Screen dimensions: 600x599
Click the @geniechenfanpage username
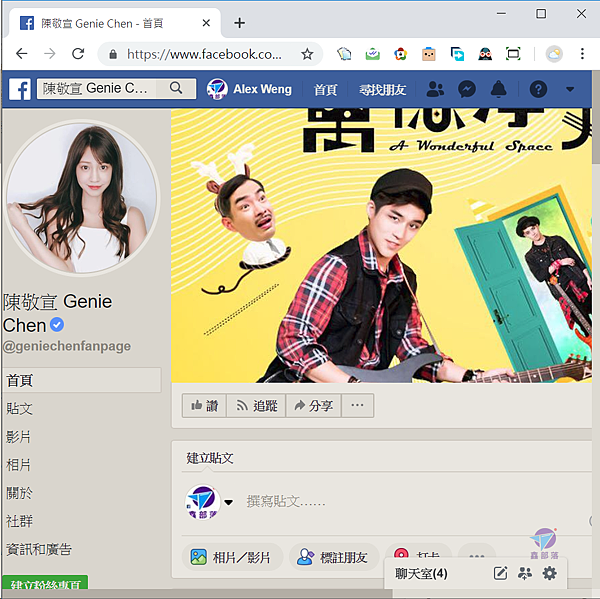click(x=67, y=346)
